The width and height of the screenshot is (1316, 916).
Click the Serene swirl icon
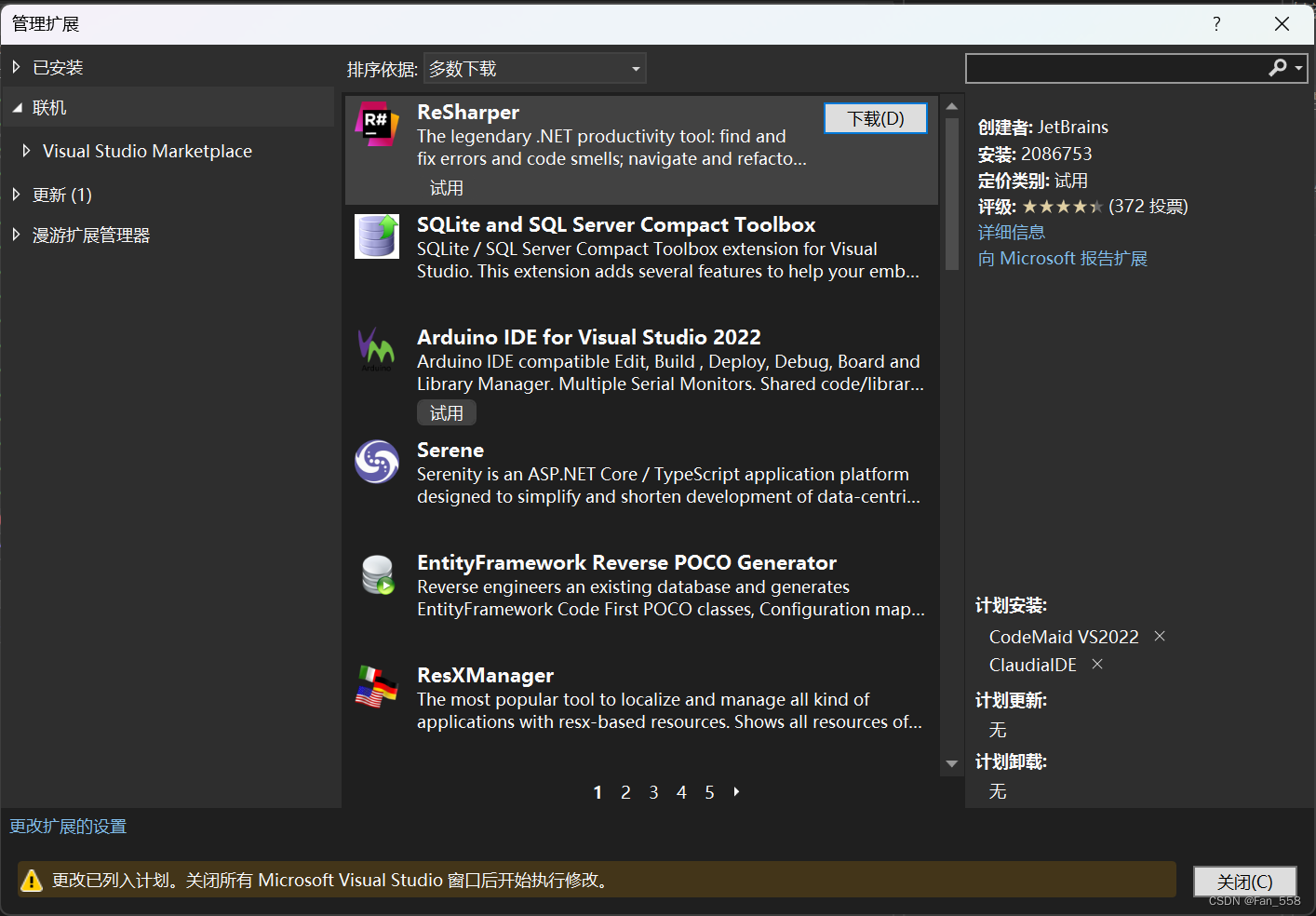click(377, 462)
